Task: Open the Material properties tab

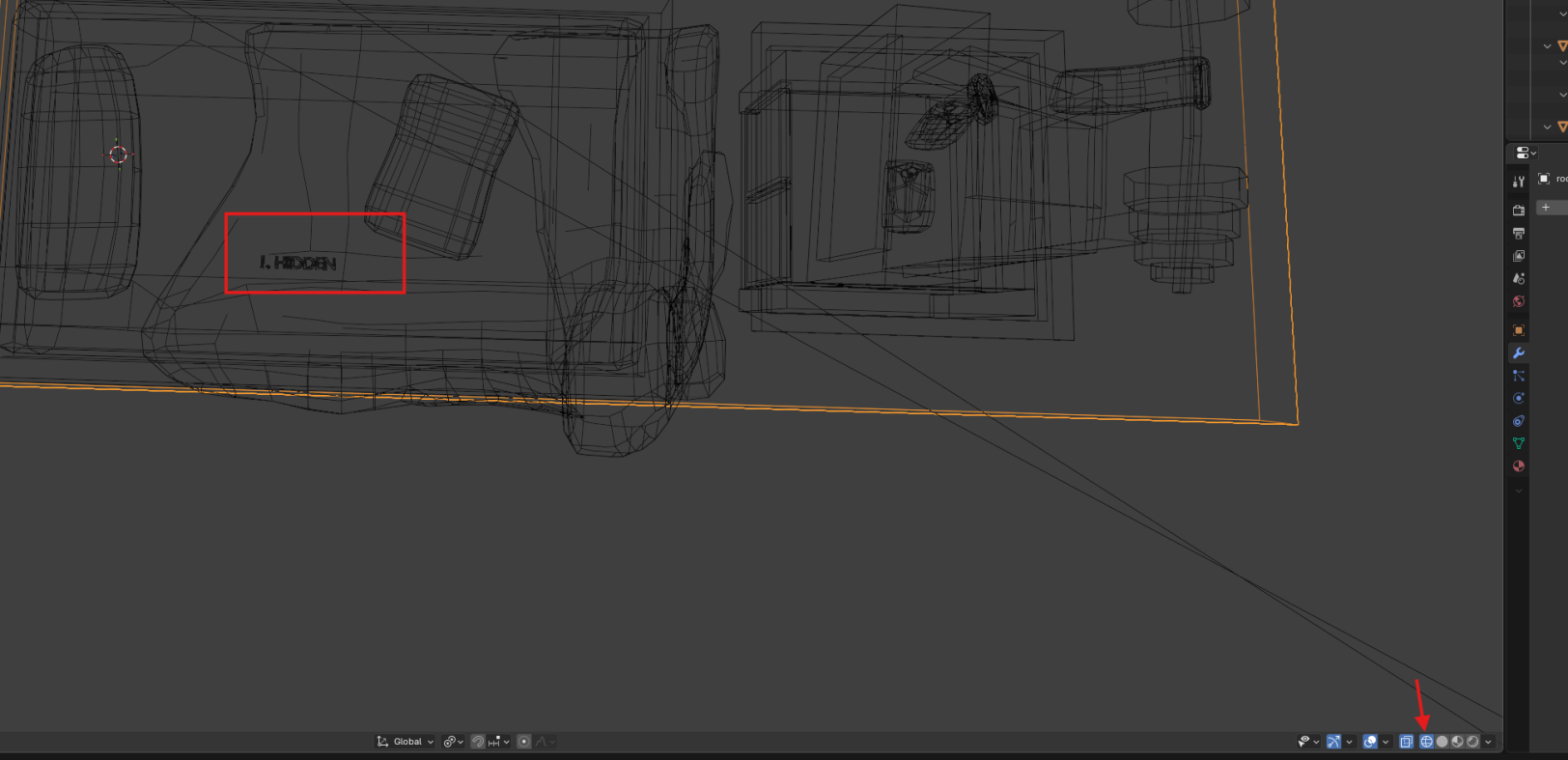Action: [x=1519, y=466]
